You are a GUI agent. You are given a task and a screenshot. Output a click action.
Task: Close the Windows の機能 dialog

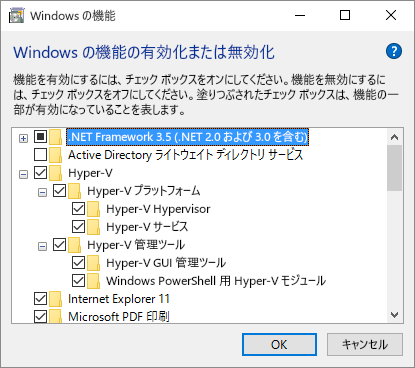pyautogui.click(x=391, y=15)
